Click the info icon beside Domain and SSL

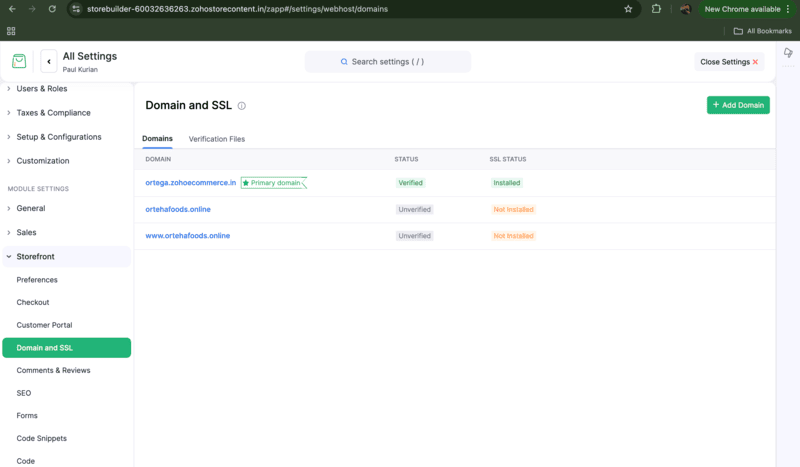coord(242,106)
